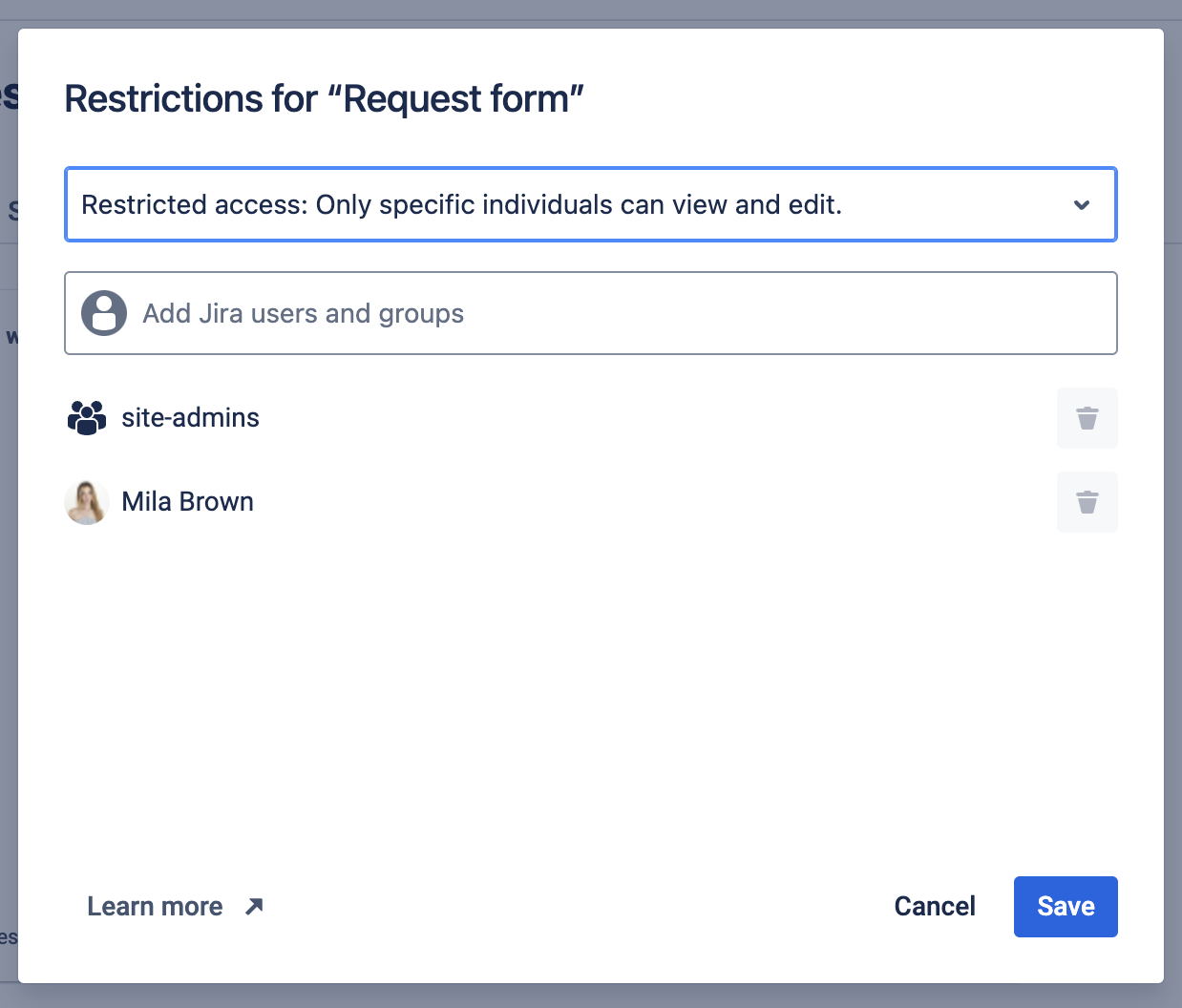The image size is (1182, 1008).
Task: Click the user silhouette icon in search field
Action: [x=104, y=313]
